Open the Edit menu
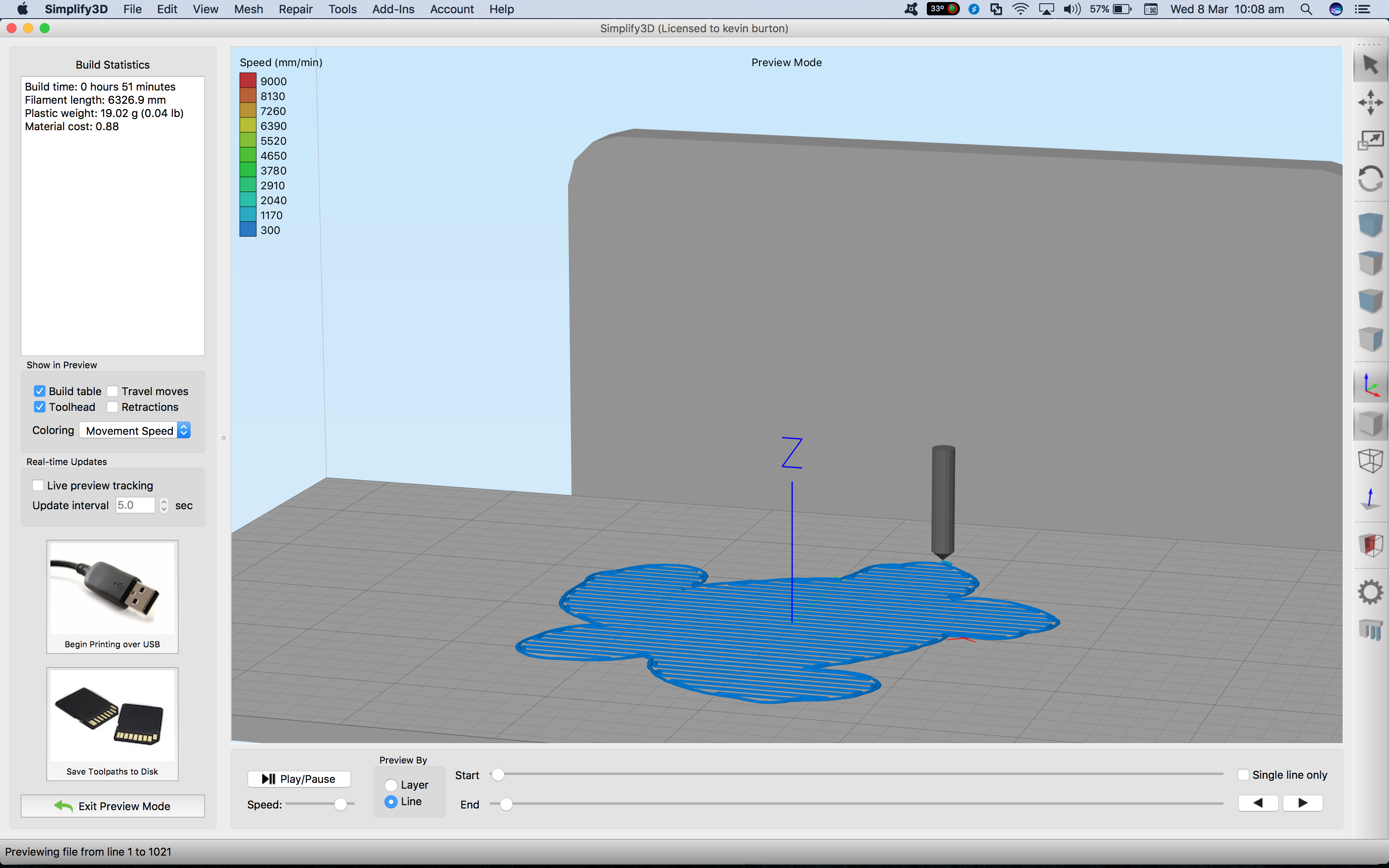 point(167,9)
